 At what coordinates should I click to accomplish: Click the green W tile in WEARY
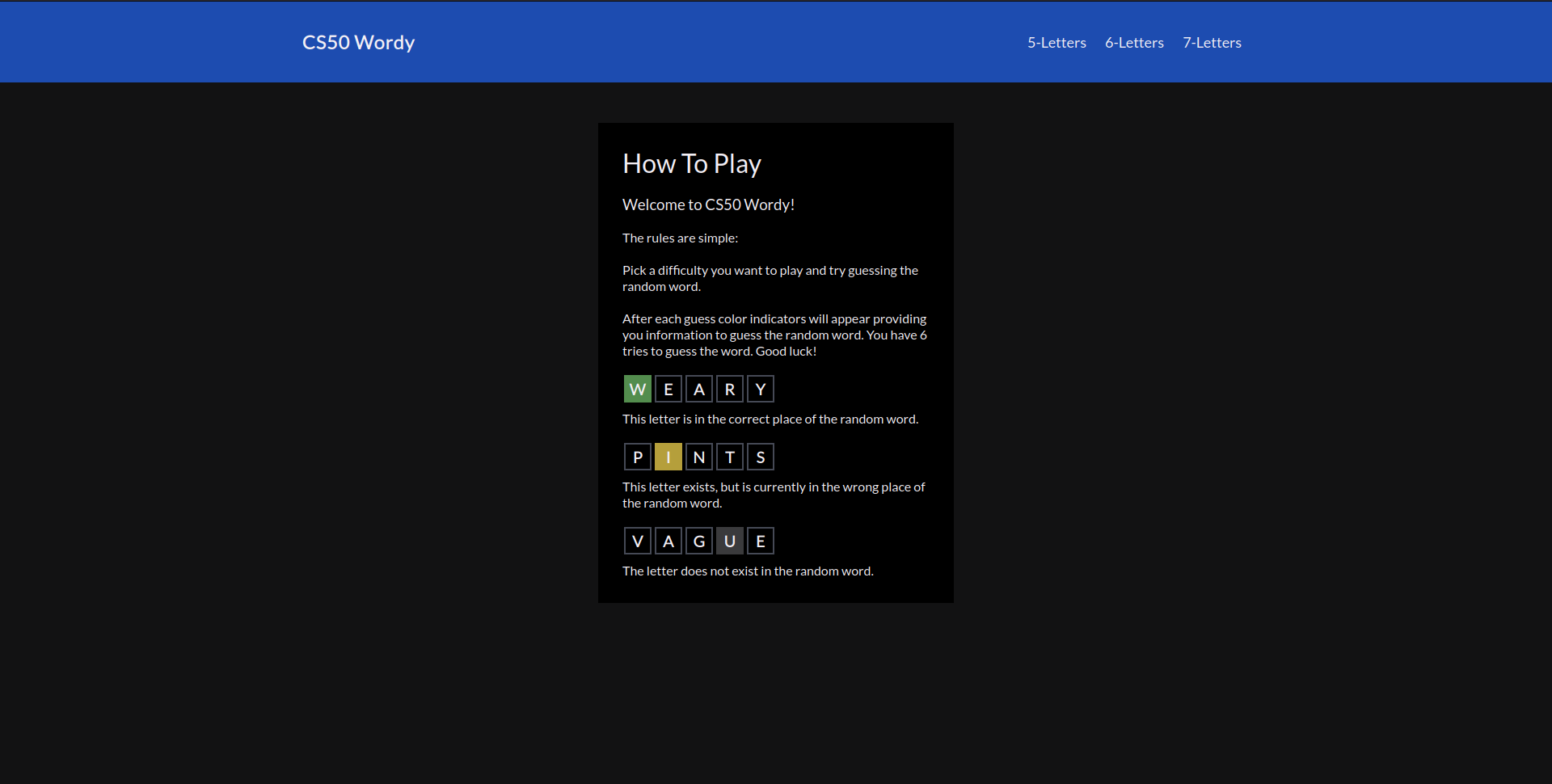638,389
